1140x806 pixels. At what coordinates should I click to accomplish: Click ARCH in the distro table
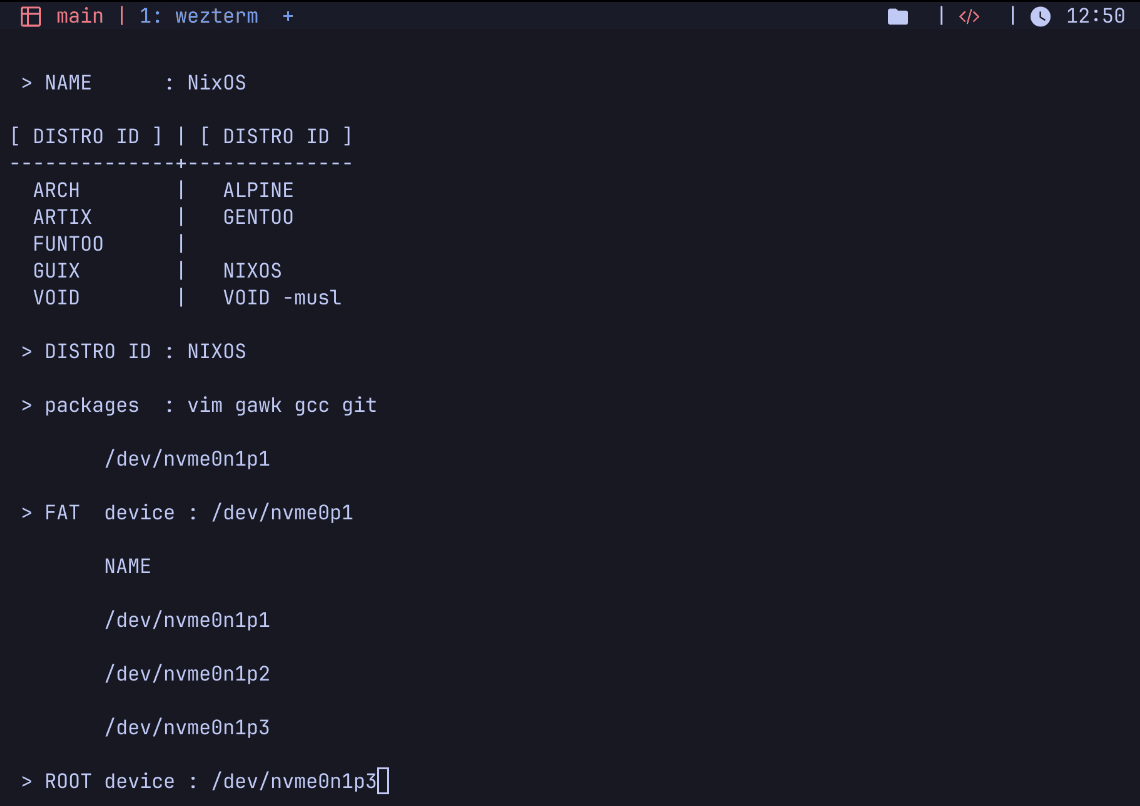56,190
